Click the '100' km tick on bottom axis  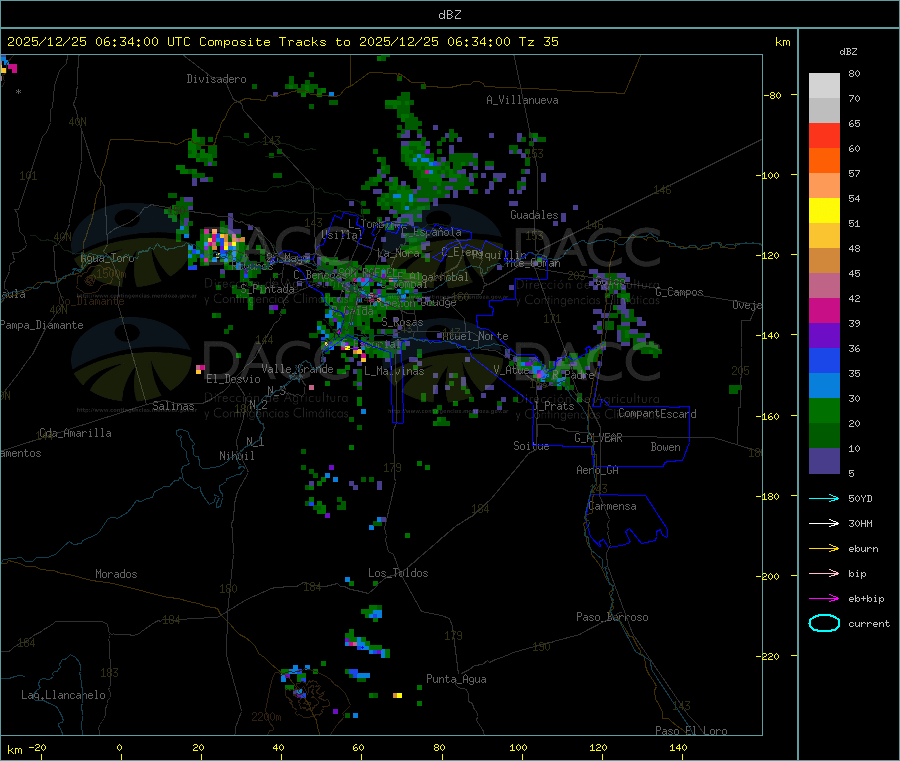(x=518, y=747)
